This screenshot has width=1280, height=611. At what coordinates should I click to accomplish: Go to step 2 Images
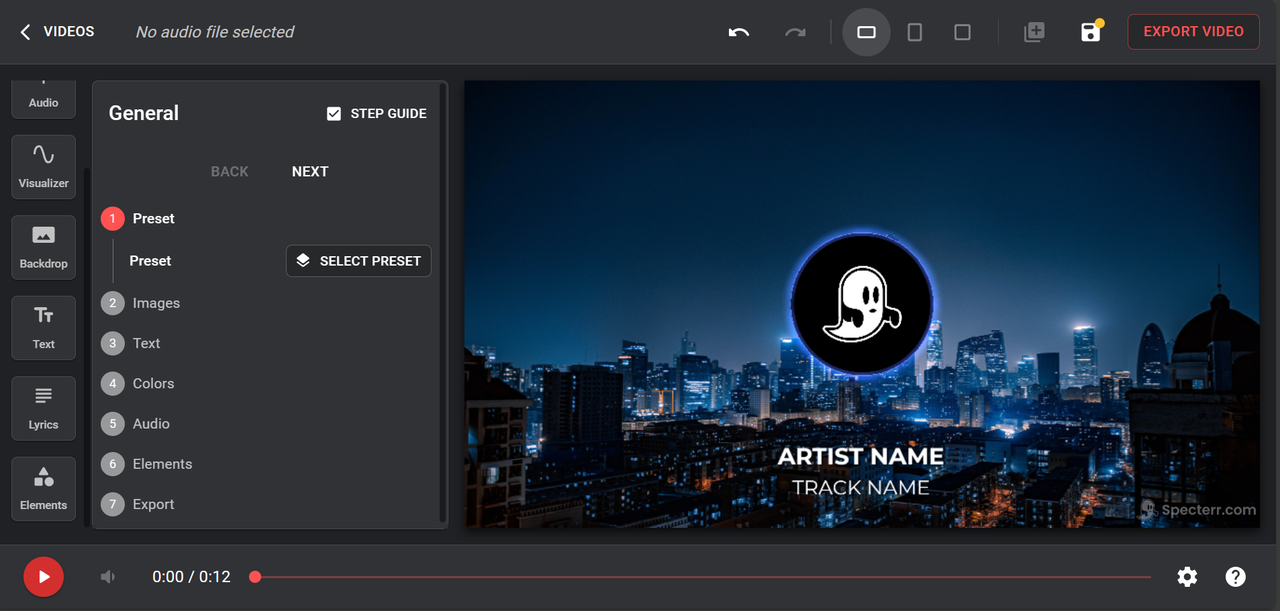pyautogui.click(x=141, y=303)
